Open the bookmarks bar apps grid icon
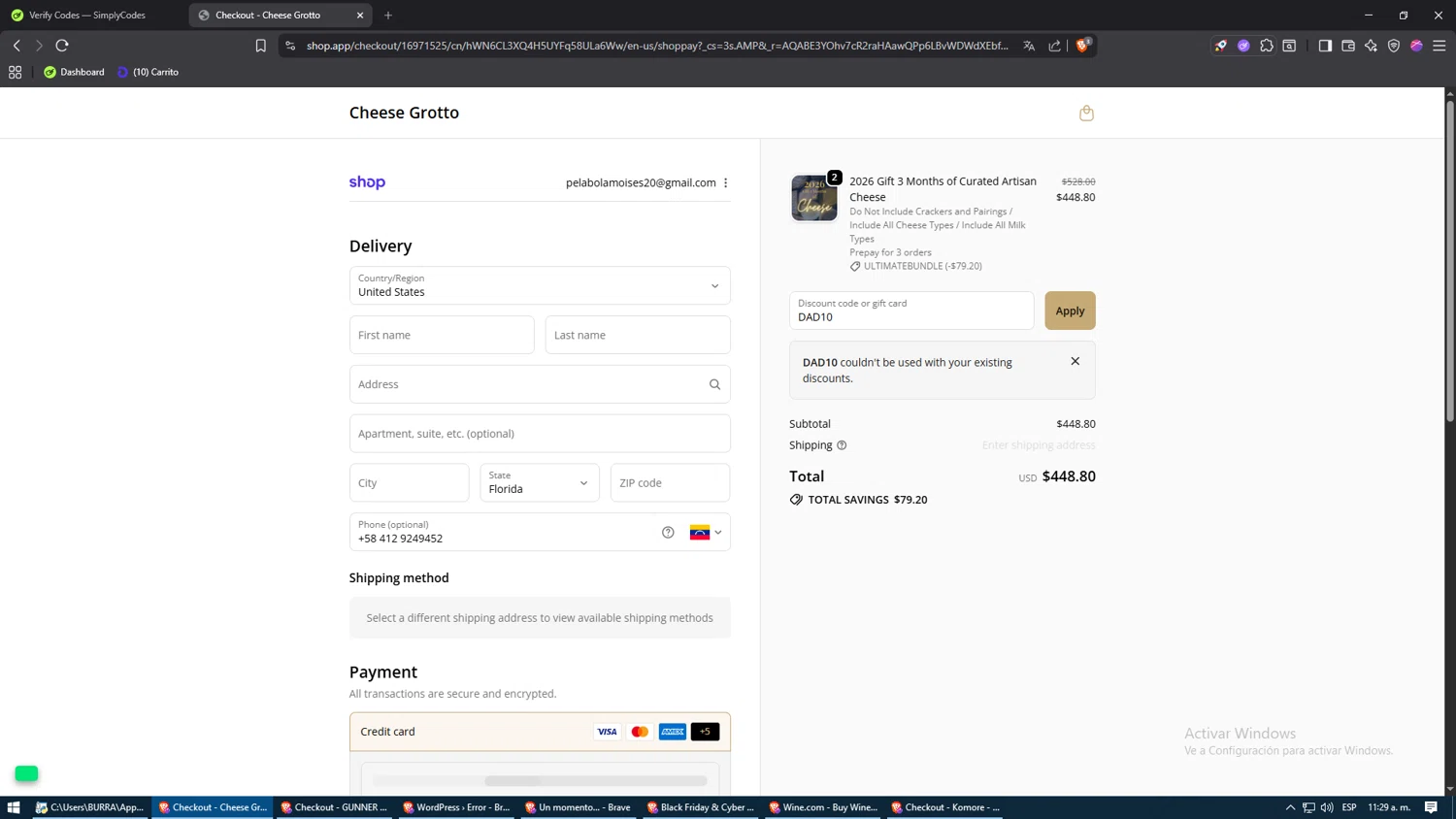 (15, 72)
